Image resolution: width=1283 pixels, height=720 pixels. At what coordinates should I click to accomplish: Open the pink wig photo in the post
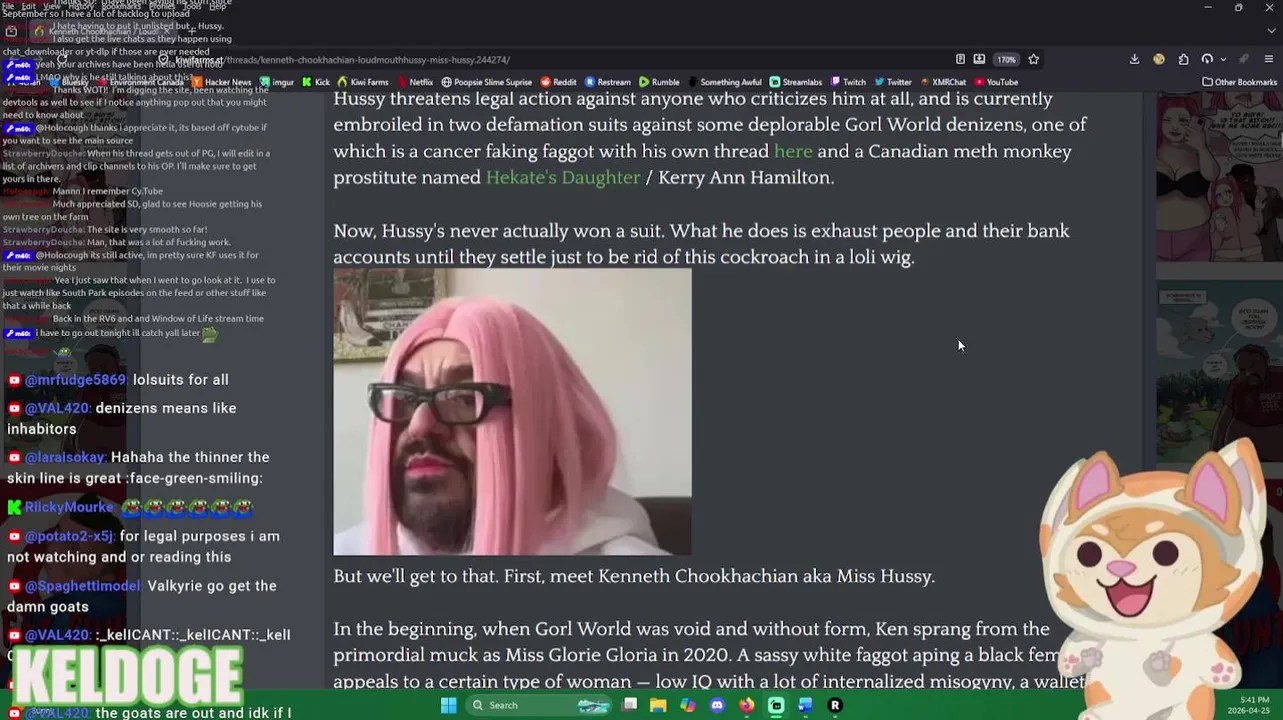pyautogui.click(x=512, y=412)
